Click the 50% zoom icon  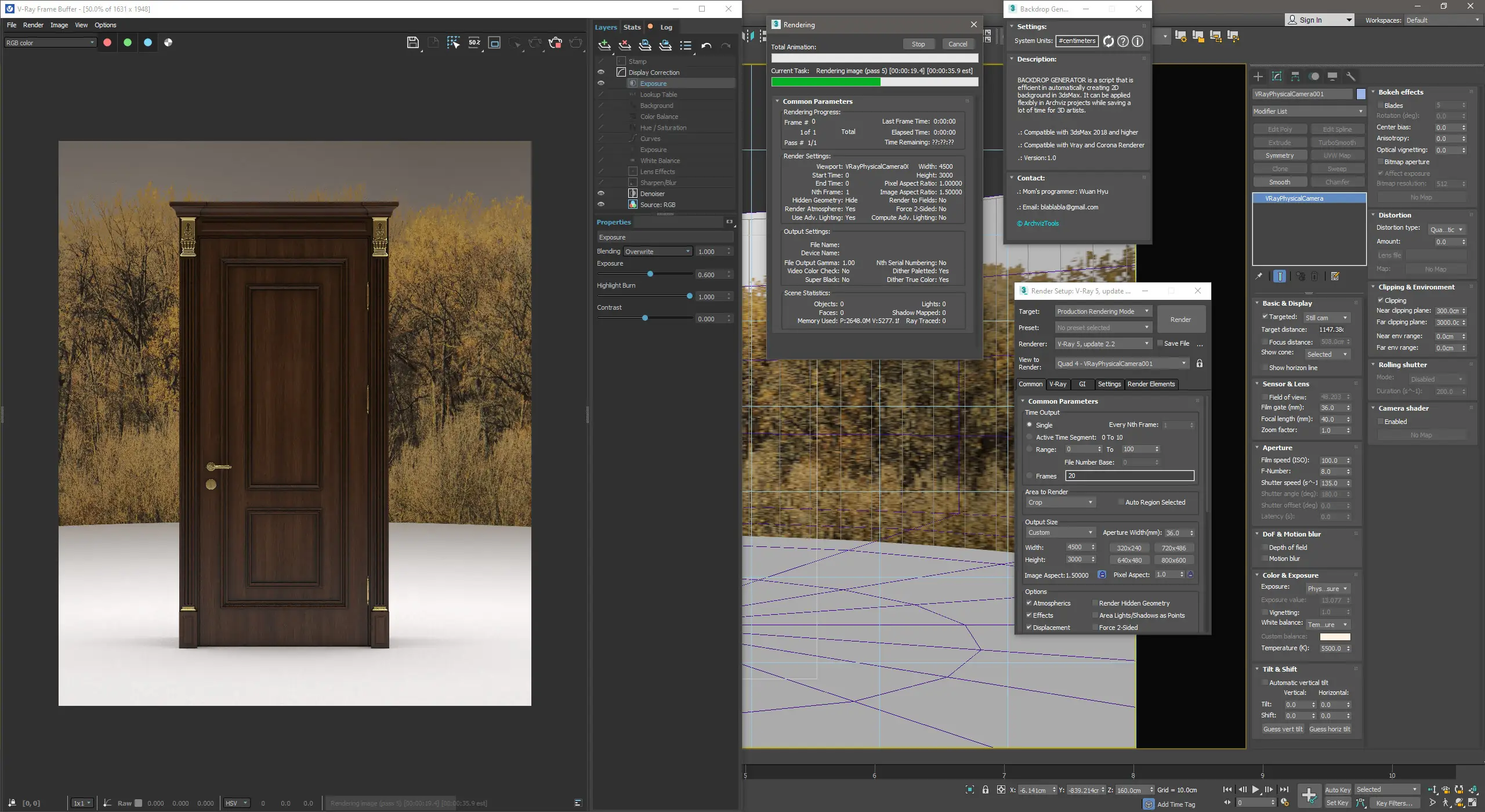tap(475, 42)
